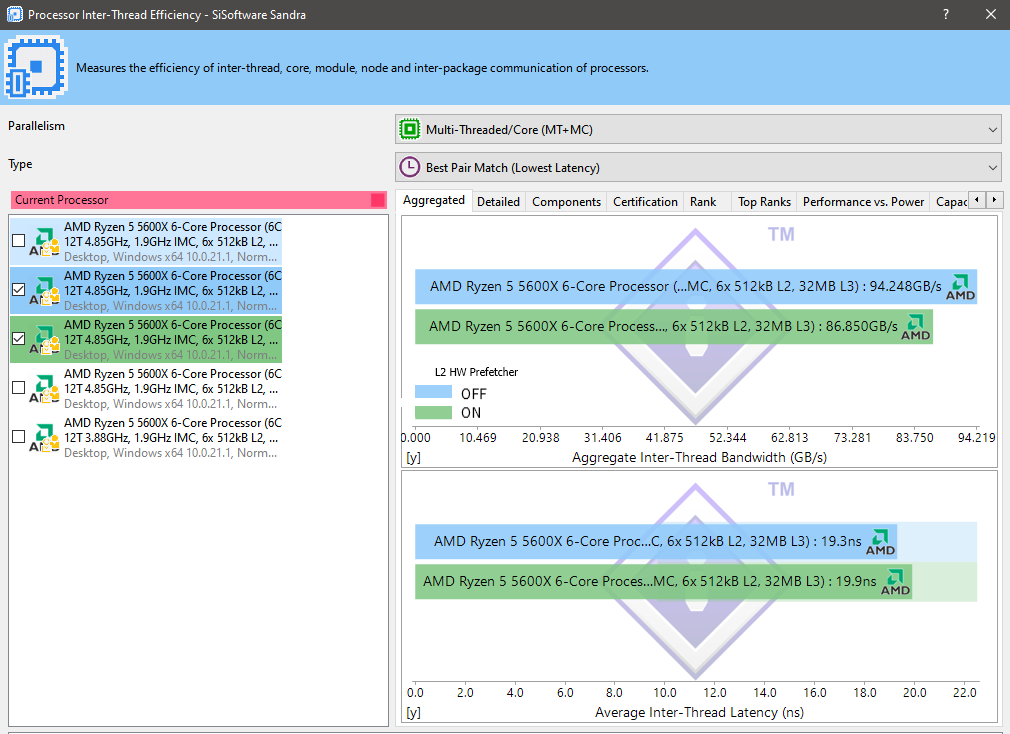This screenshot has width=1010, height=734.
Task: Click the [y] label under latency chart
Action: [x=414, y=713]
